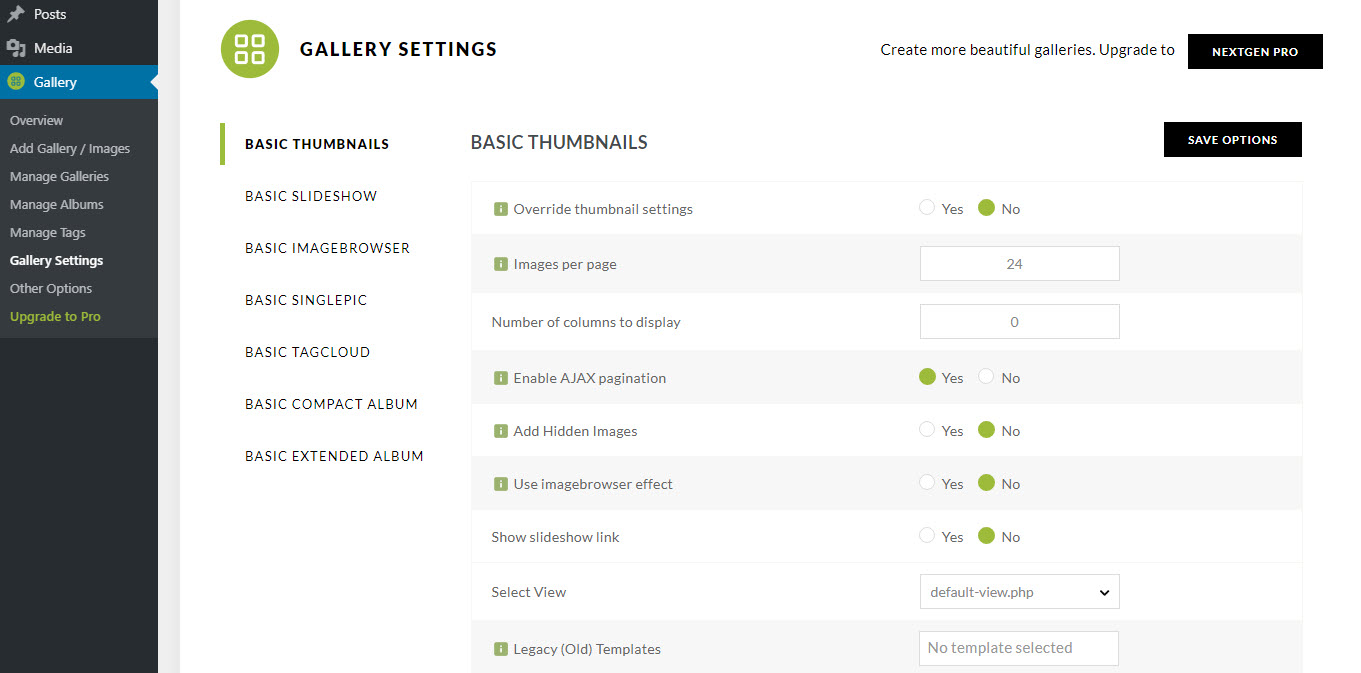Click the green Gallery menu icon

(16, 82)
